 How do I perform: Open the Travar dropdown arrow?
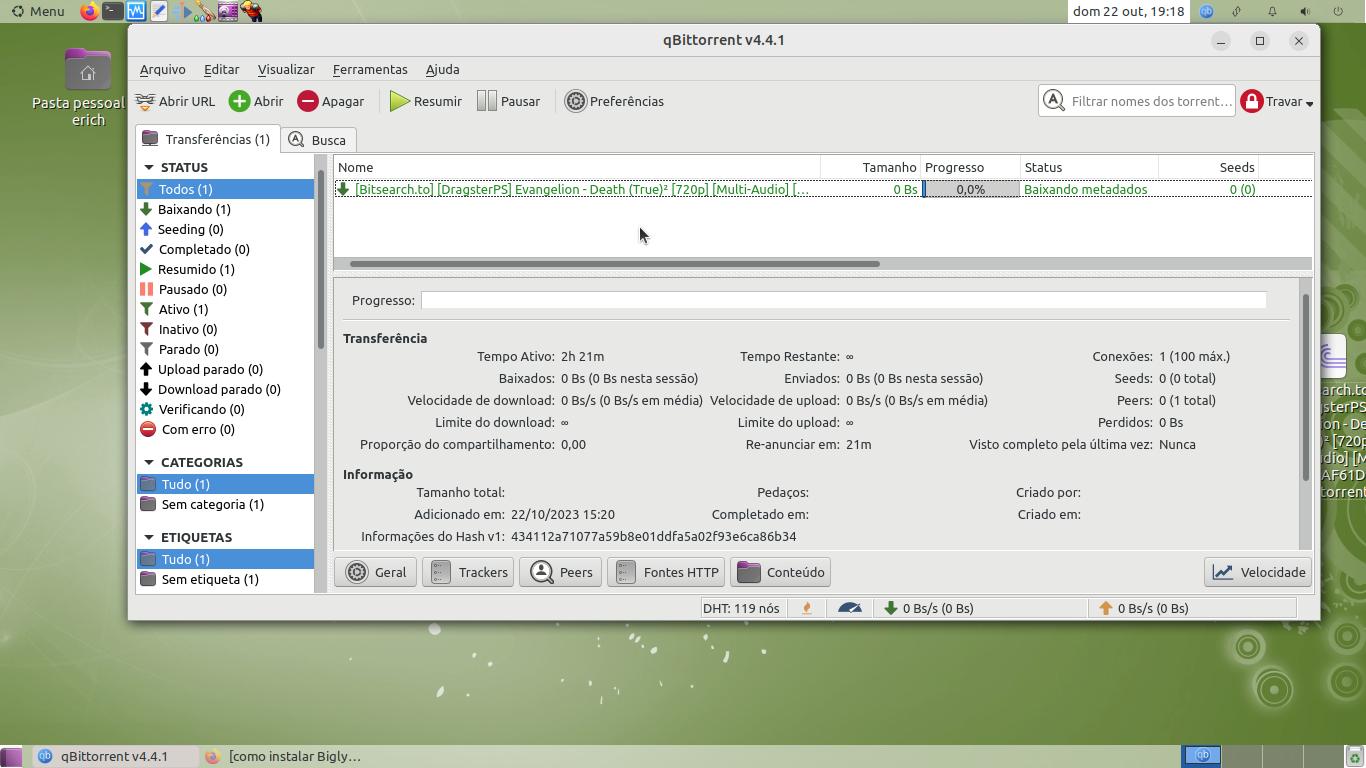point(1309,102)
